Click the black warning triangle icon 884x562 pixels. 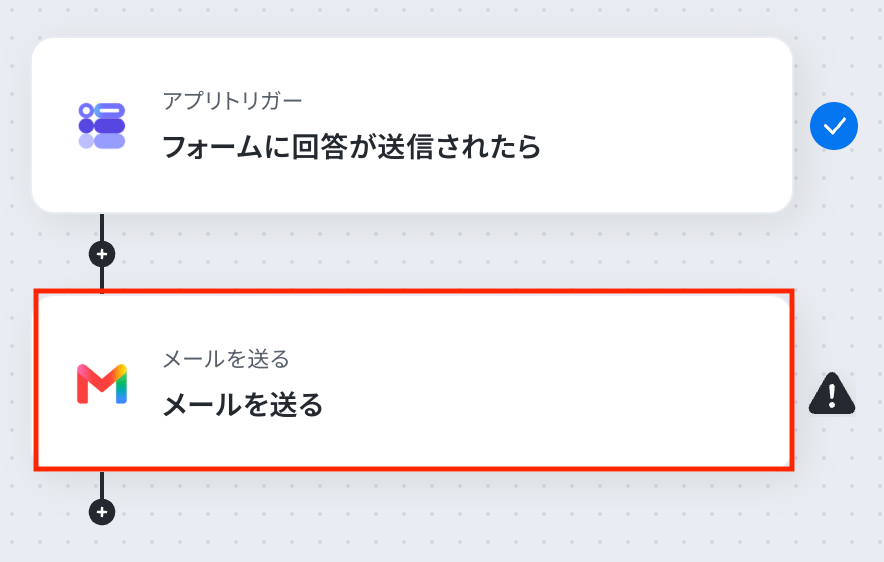[x=832, y=393]
